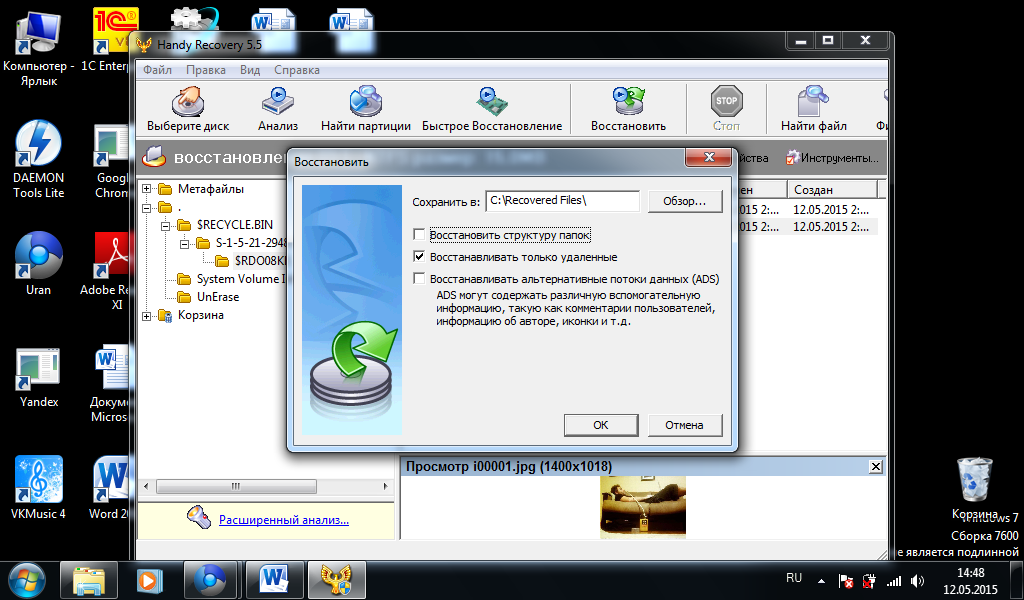Viewport: 1024px width, 600px height.
Task: Select the '$RECYCLE.BIN' folder in the tree
Action: click(x=234, y=225)
